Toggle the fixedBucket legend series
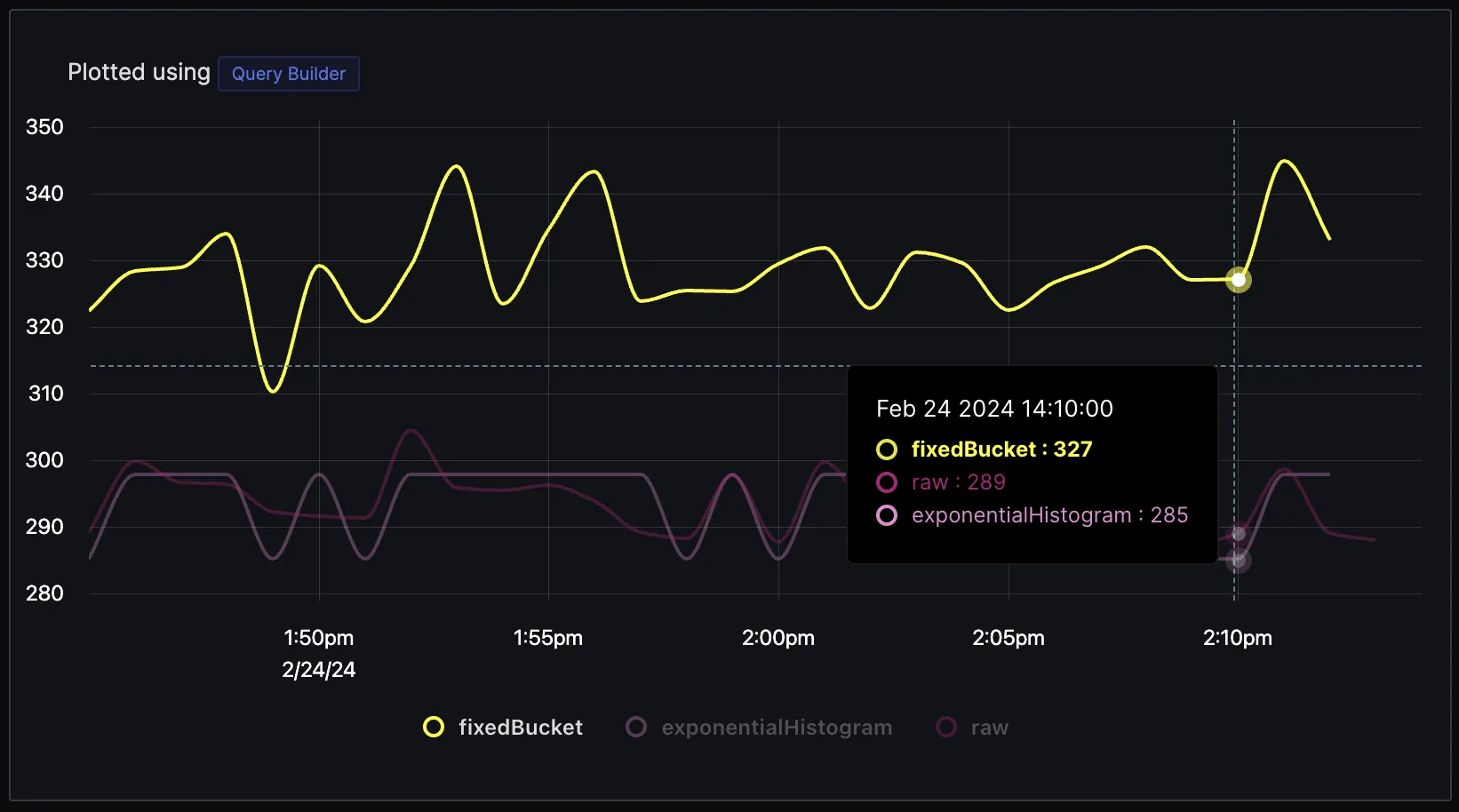The image size is (1459, 812). coord(503,728)
